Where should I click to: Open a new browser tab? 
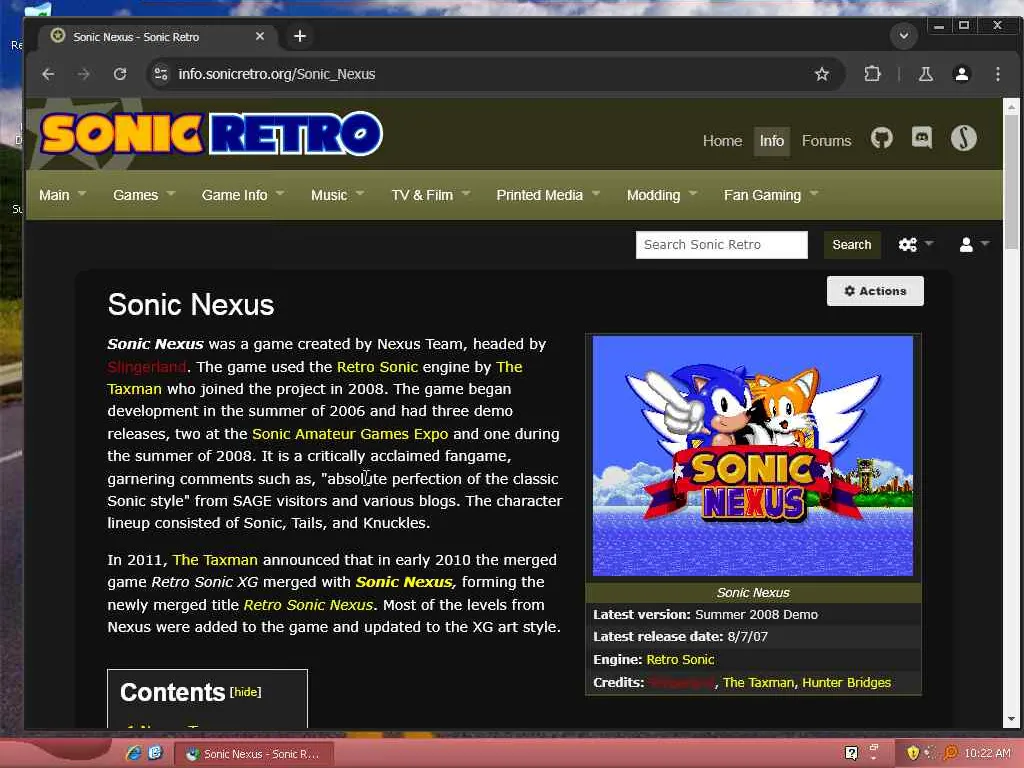point(300,36)
